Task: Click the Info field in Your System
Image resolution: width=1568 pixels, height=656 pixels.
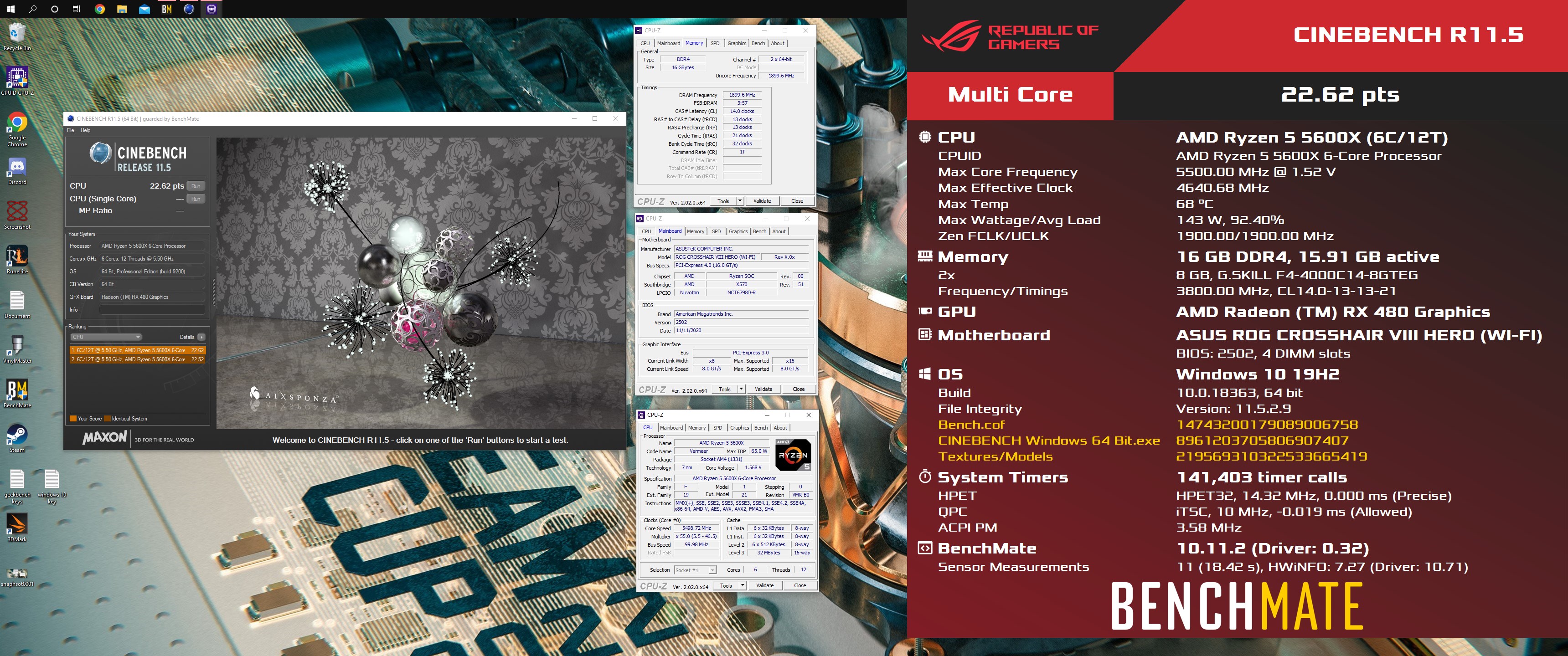Action: (x=152, y=310)
